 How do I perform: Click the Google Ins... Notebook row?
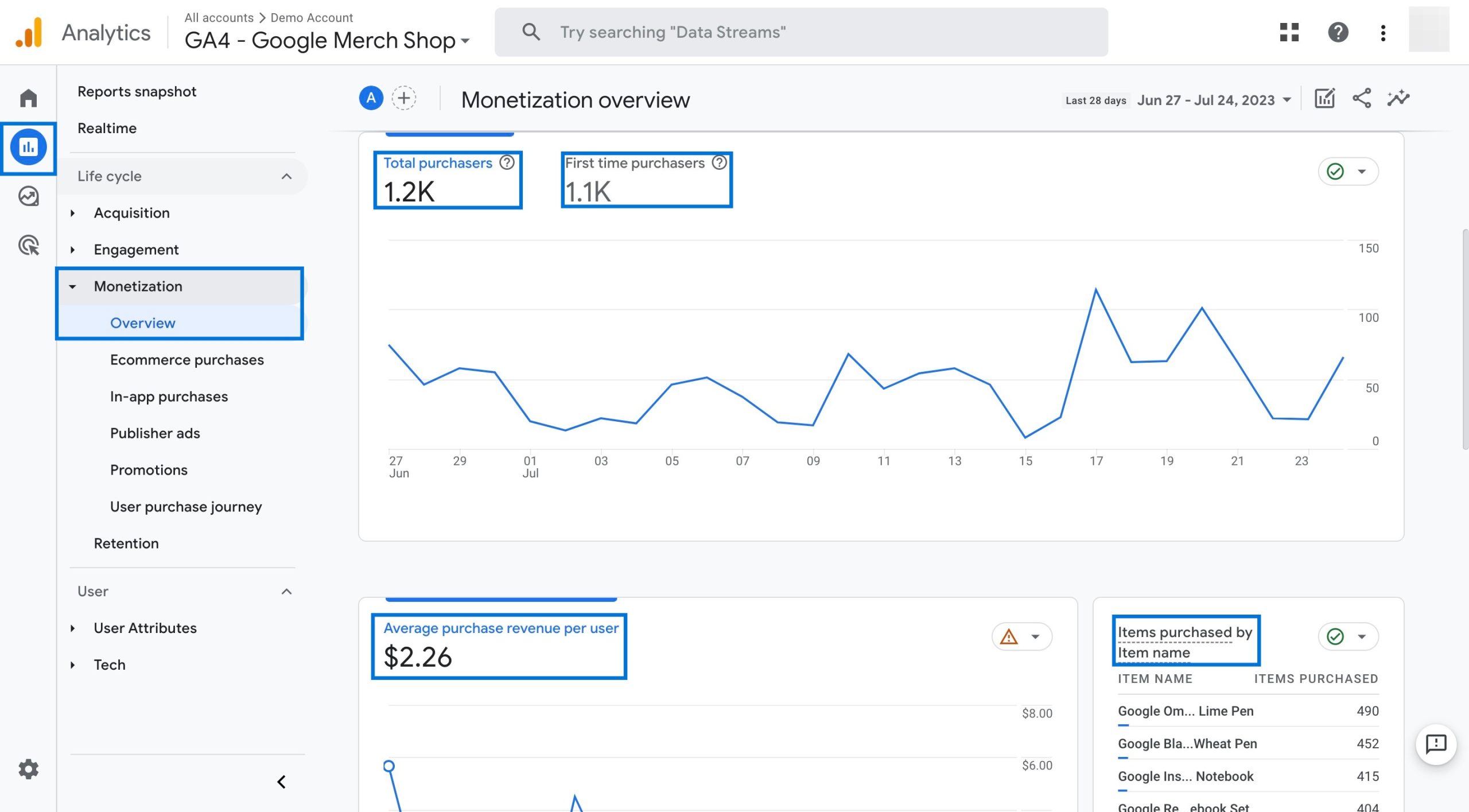point(1248,776)
